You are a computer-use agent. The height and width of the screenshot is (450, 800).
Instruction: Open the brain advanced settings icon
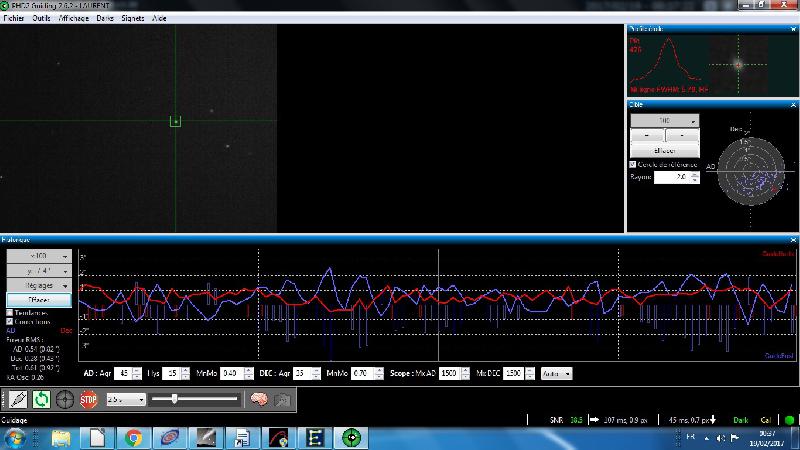pyautogui.click(x=259, y=399)
